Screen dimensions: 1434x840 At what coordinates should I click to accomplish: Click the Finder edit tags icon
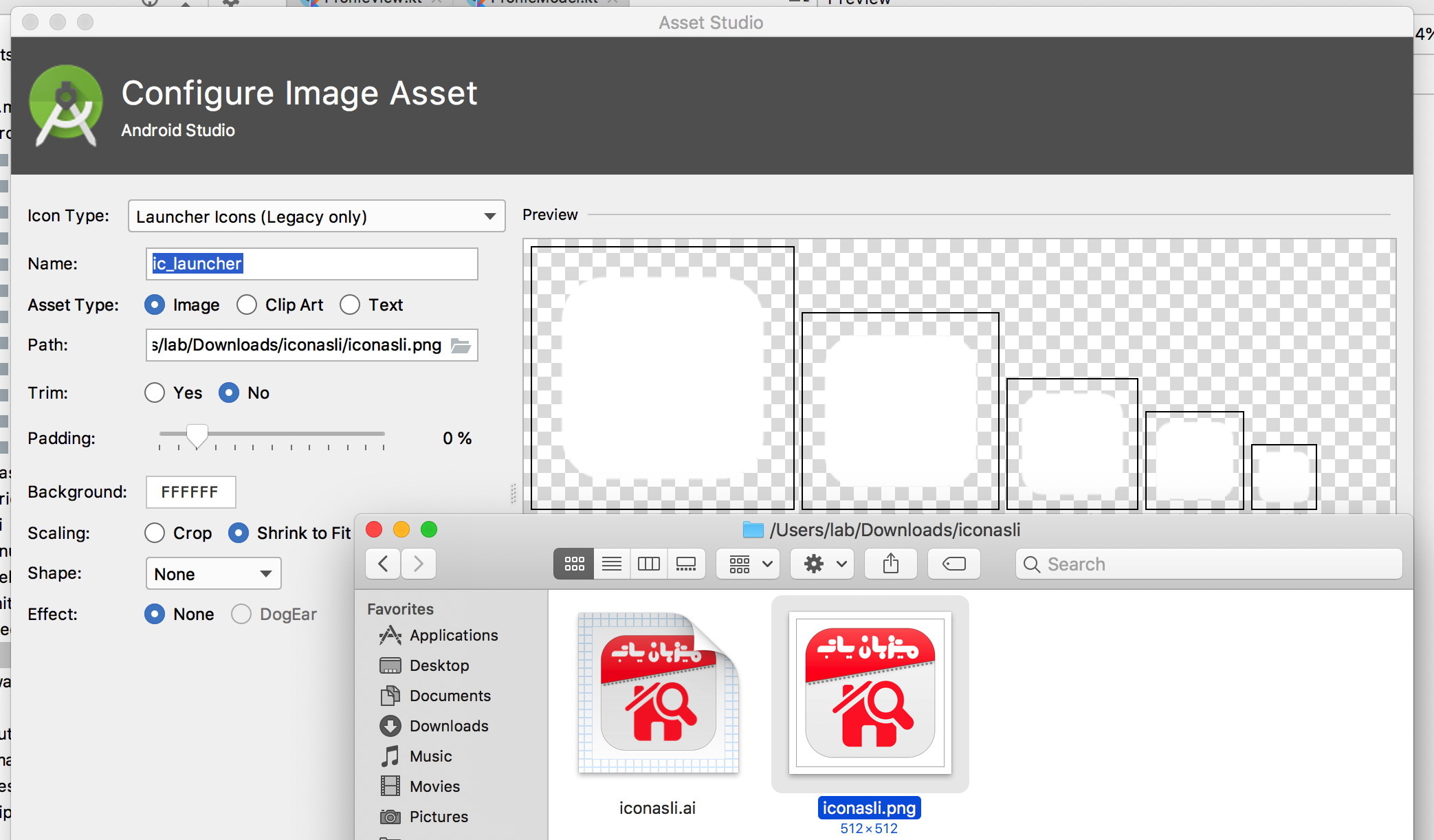953,564
